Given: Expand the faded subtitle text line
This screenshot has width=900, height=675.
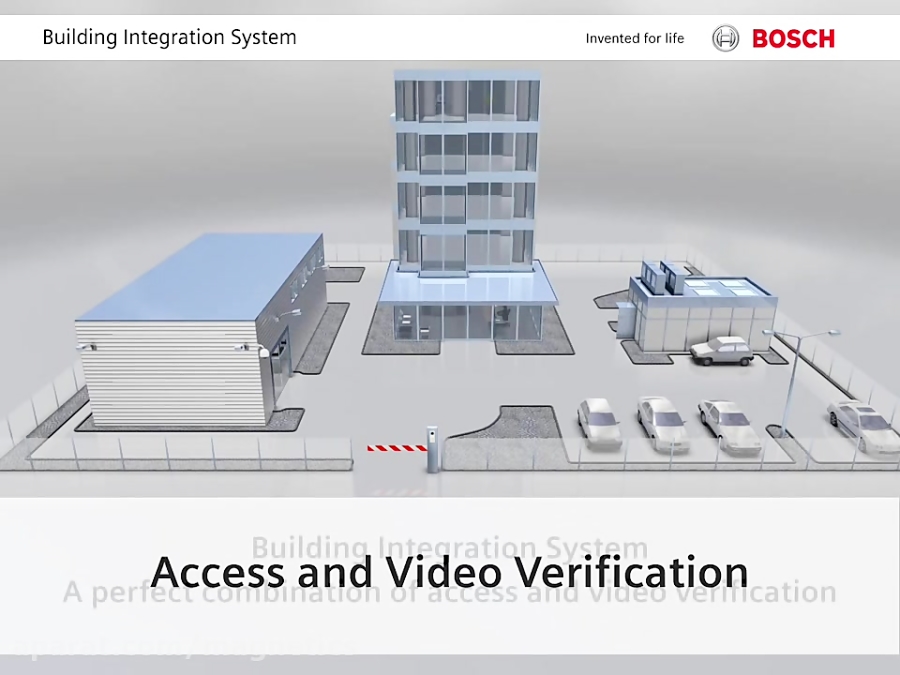Looking at the screenshot, I should (x=449, y=592).
